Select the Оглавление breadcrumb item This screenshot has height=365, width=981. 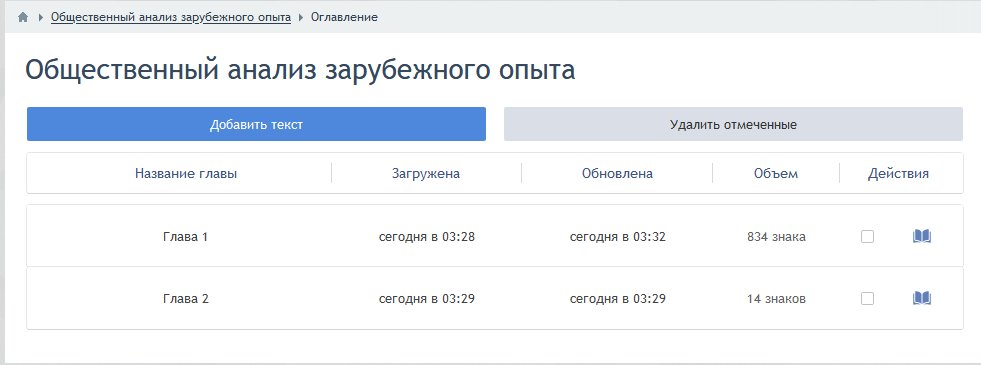tap(344, 18)
